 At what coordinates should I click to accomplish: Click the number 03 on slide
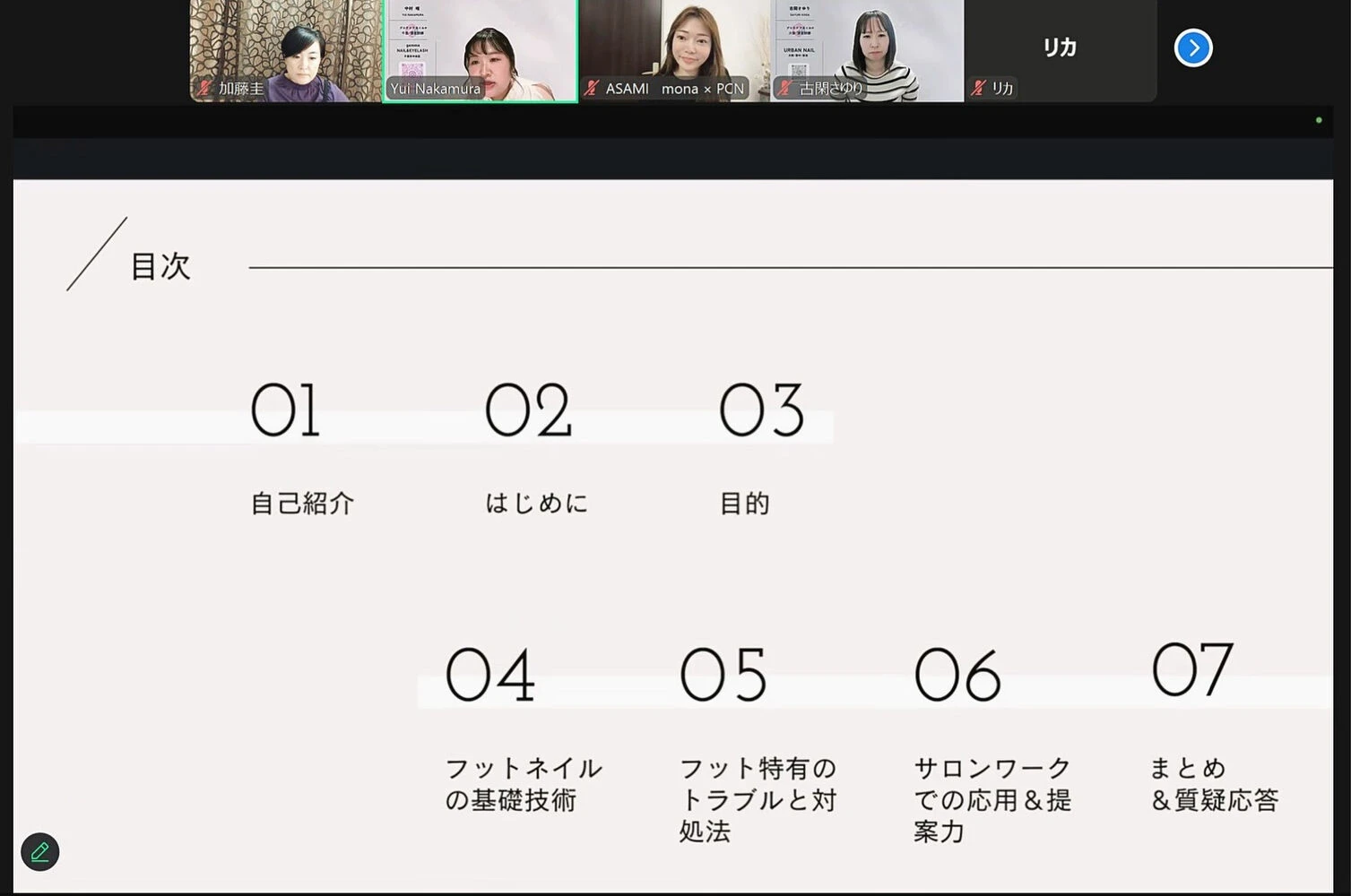(762, 410)
